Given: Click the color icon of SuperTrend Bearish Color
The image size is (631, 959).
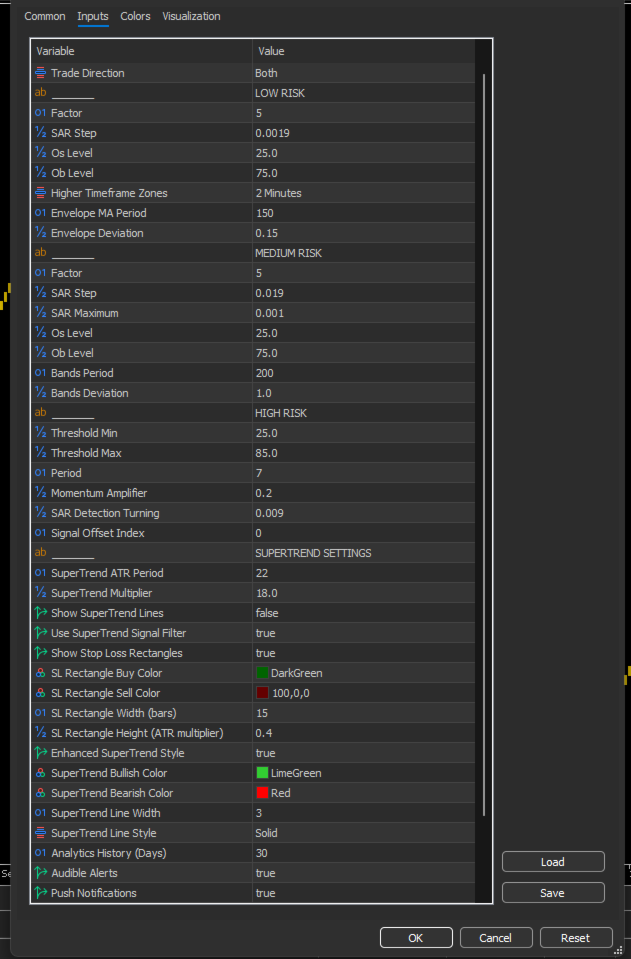Looking at the screenshot, I should 40,793.
